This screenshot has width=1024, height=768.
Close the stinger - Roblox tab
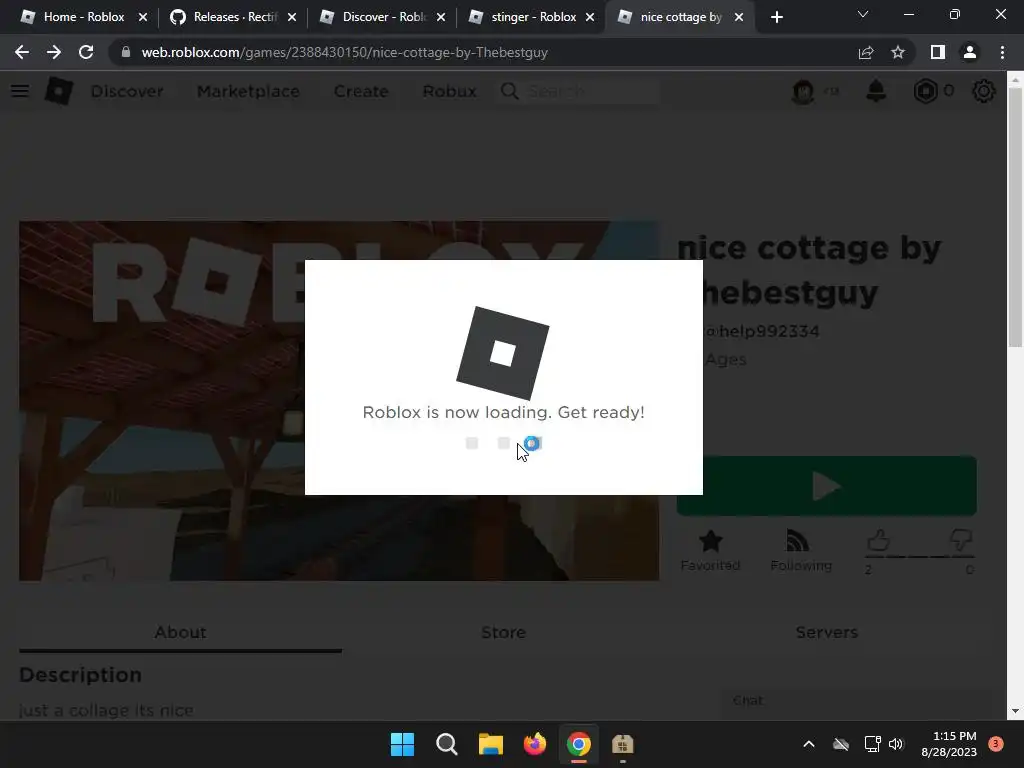click(x=590, y=17)
